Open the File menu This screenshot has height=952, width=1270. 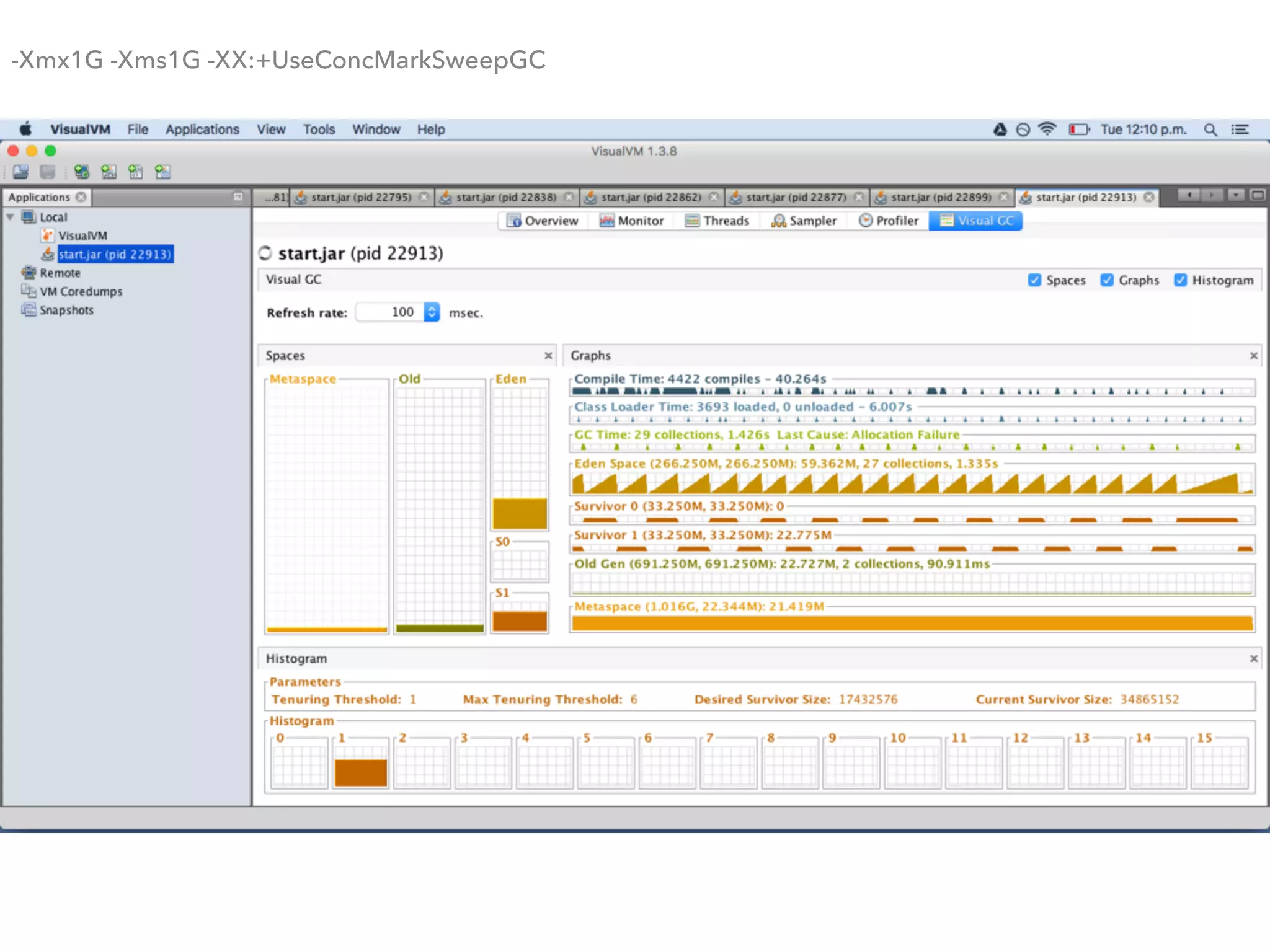pos(138,130)
